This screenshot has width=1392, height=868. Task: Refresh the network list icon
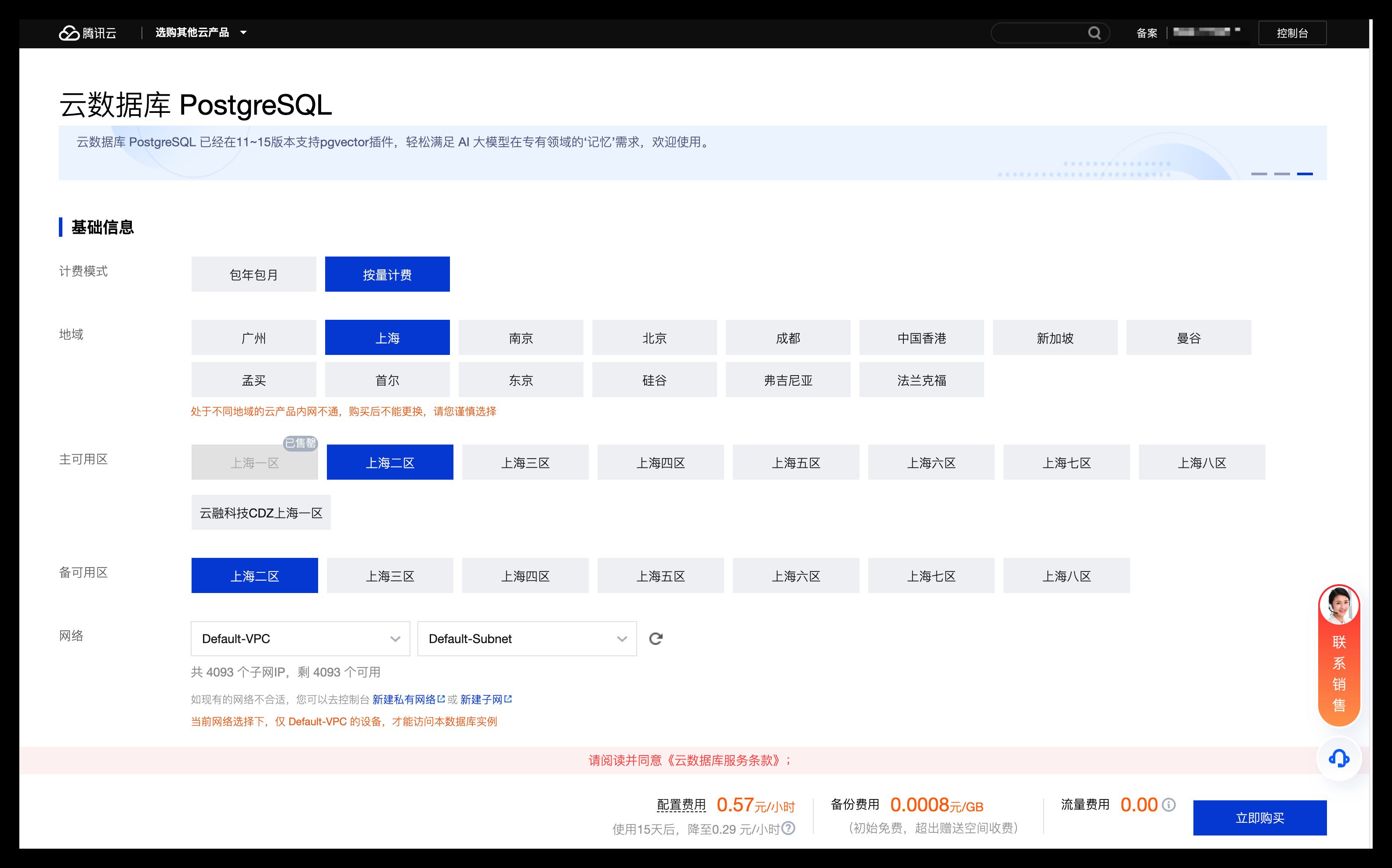click(656, 638)
